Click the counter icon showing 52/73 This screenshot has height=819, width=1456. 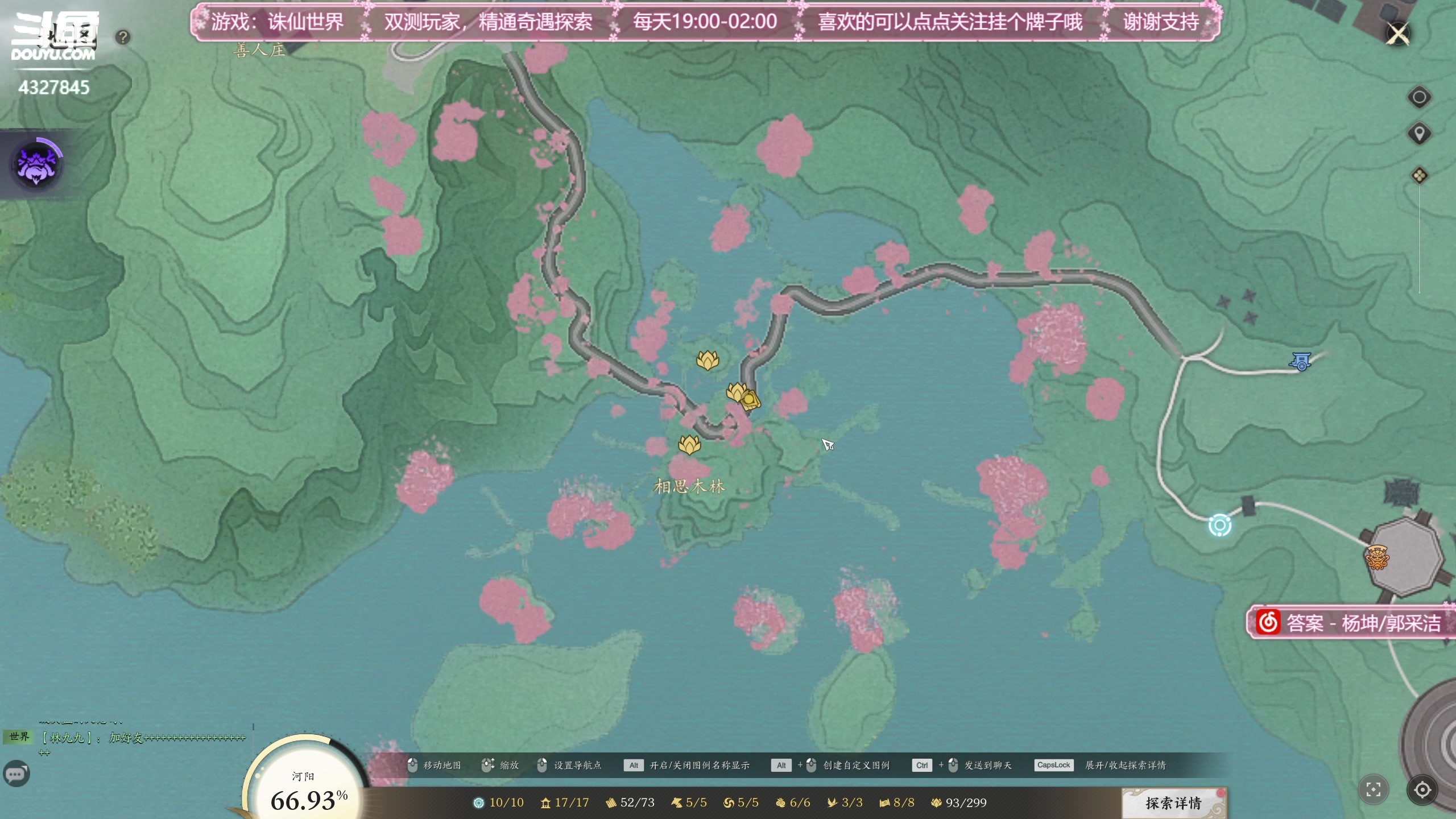611,803
